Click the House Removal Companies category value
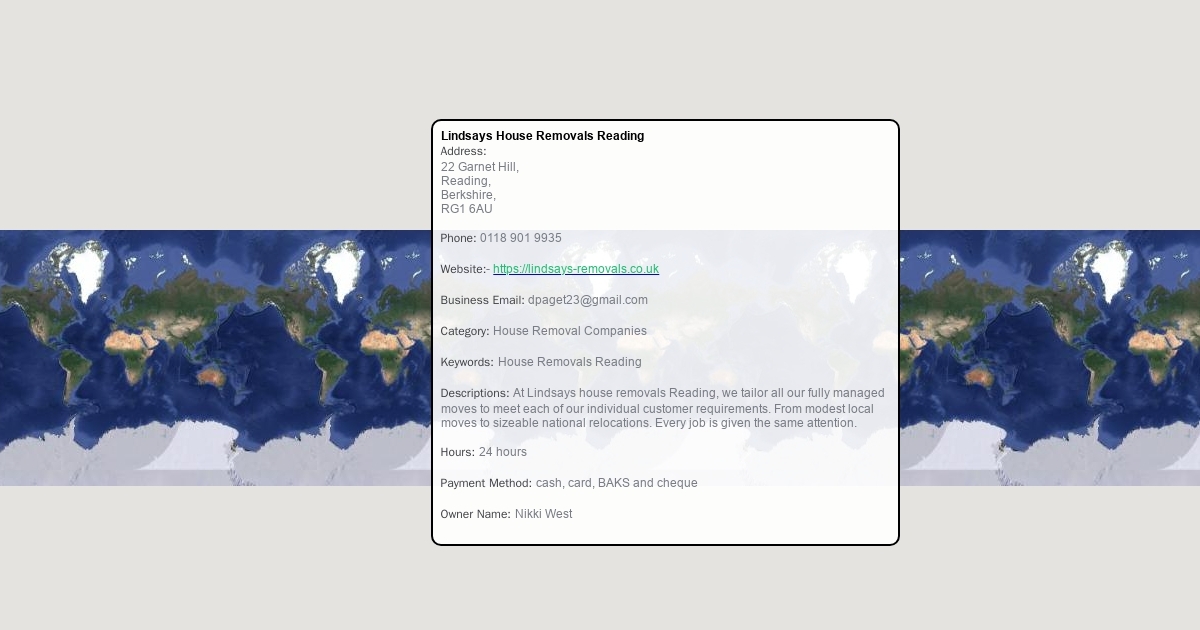 click(x=569, y=331)
